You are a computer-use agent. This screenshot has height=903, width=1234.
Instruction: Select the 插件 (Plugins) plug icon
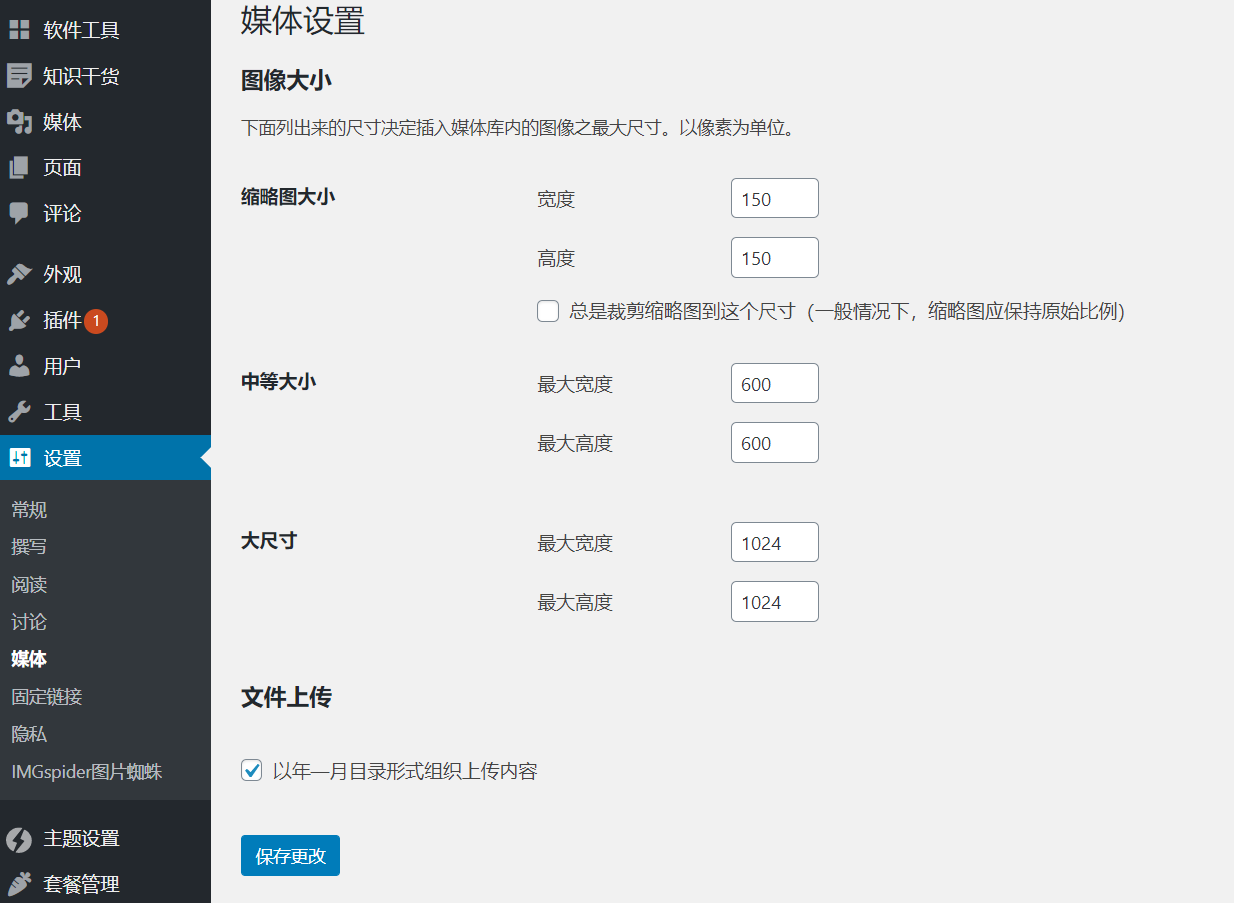pyautogui.click(x=20, y=320)
